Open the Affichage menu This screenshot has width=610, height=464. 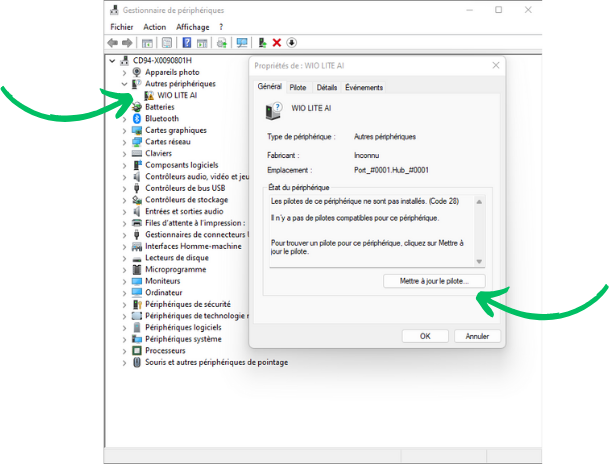193,27
